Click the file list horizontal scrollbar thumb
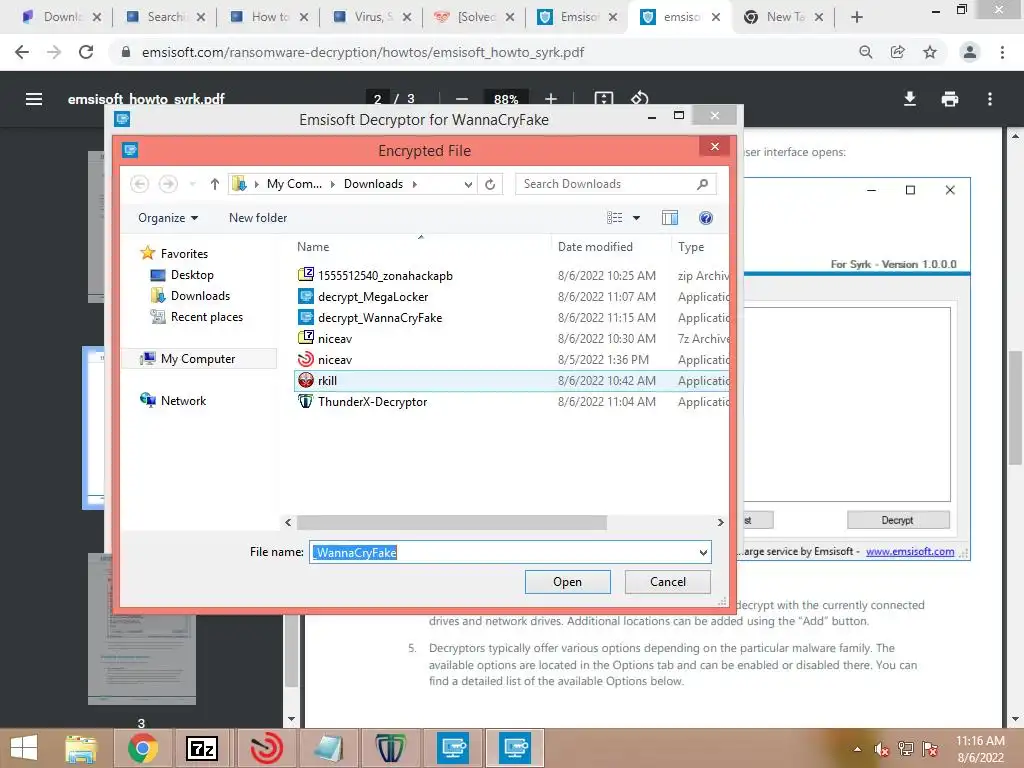This screenshot has width=1024, height=768. [x=452, y=522]
